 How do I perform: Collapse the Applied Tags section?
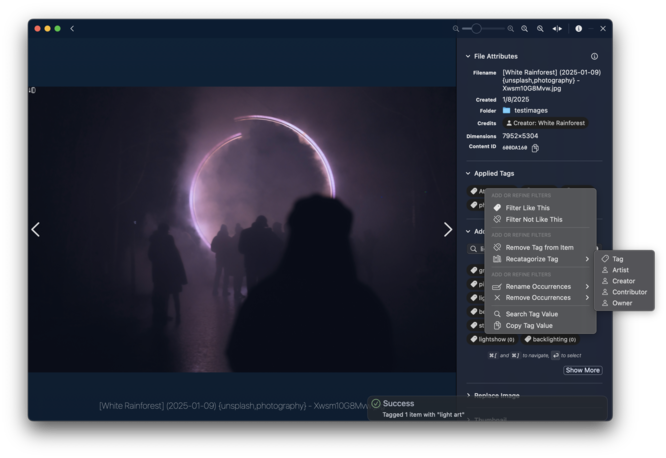point(468,173)
